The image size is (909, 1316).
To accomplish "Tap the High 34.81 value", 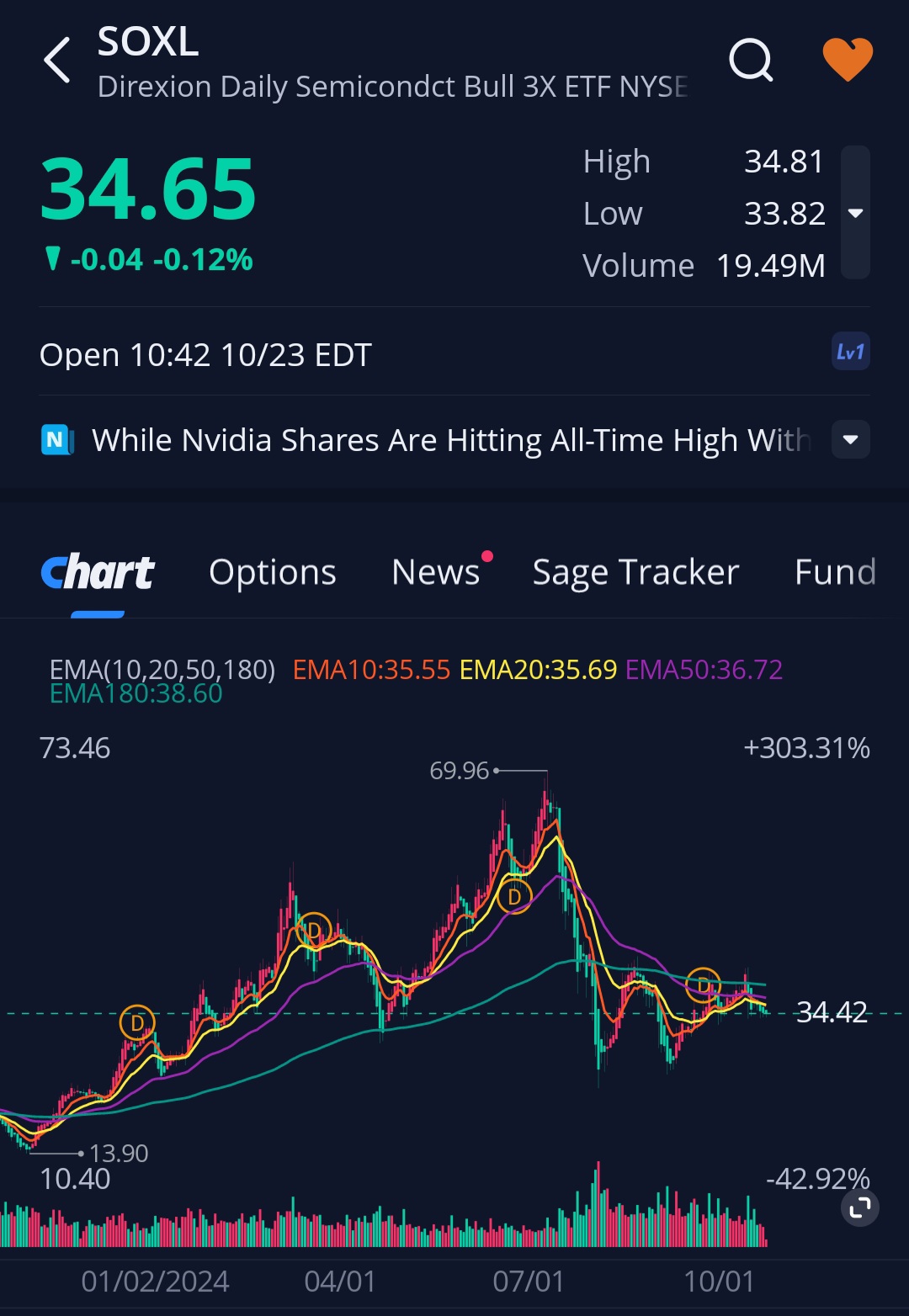I will point(784,162).
